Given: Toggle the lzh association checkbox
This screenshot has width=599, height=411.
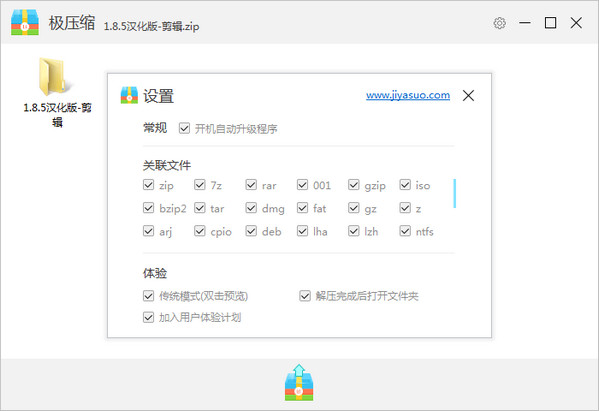Looking at the screenshot, I should (x=354, y=231).
